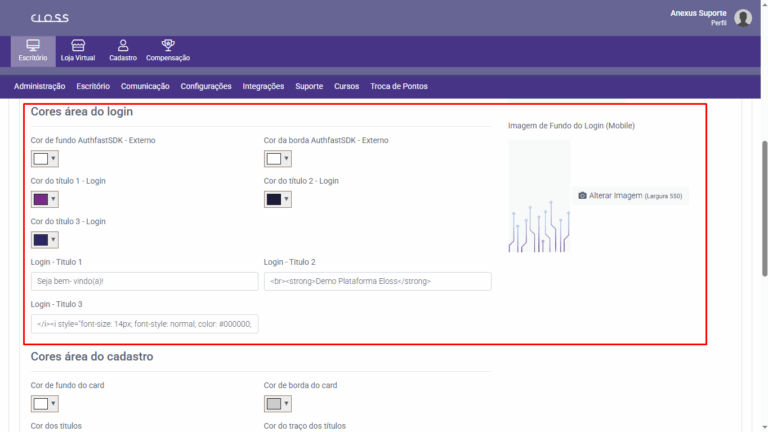Pick the purple Cor do título 1 swatch
The width and height of the screenshot is (768, 432).
(x=40, y=199)
